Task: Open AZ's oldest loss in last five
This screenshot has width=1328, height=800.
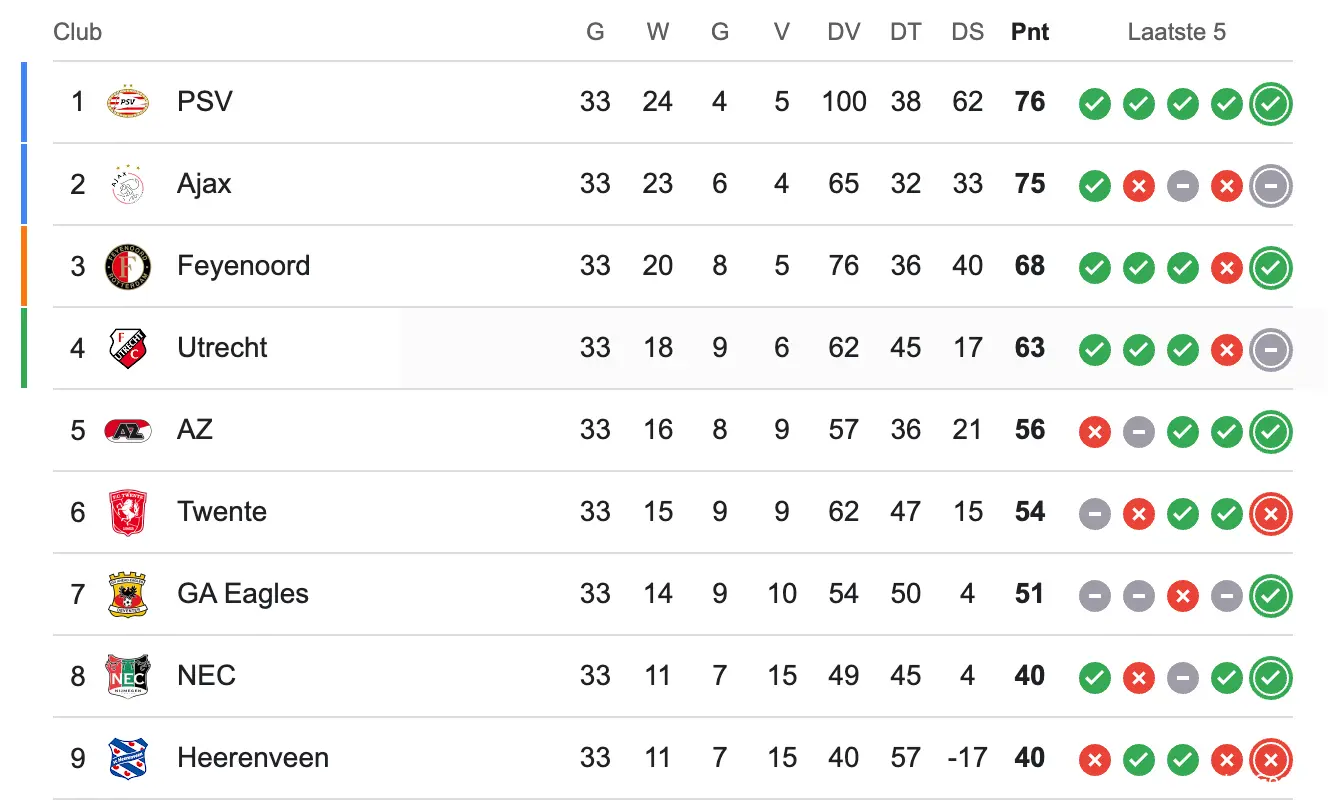Action: [x=1095, y=432]
